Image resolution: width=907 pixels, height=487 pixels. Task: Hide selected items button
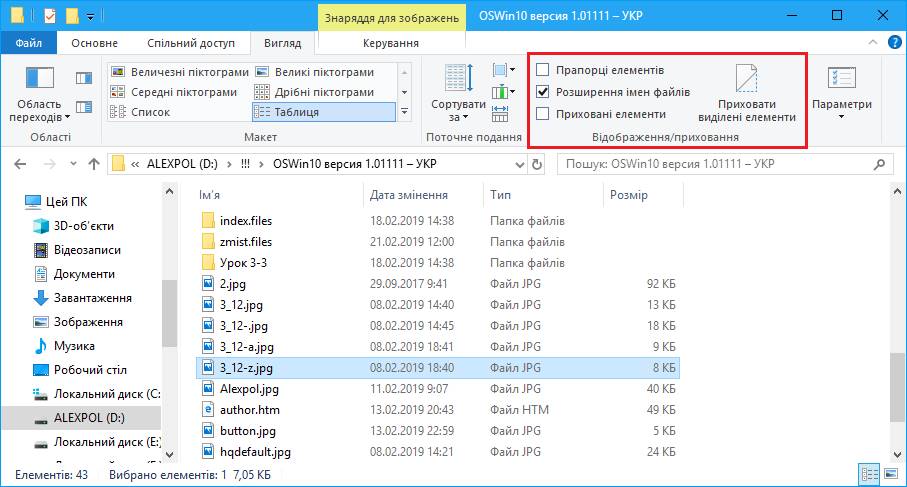(x=747, y=94)
